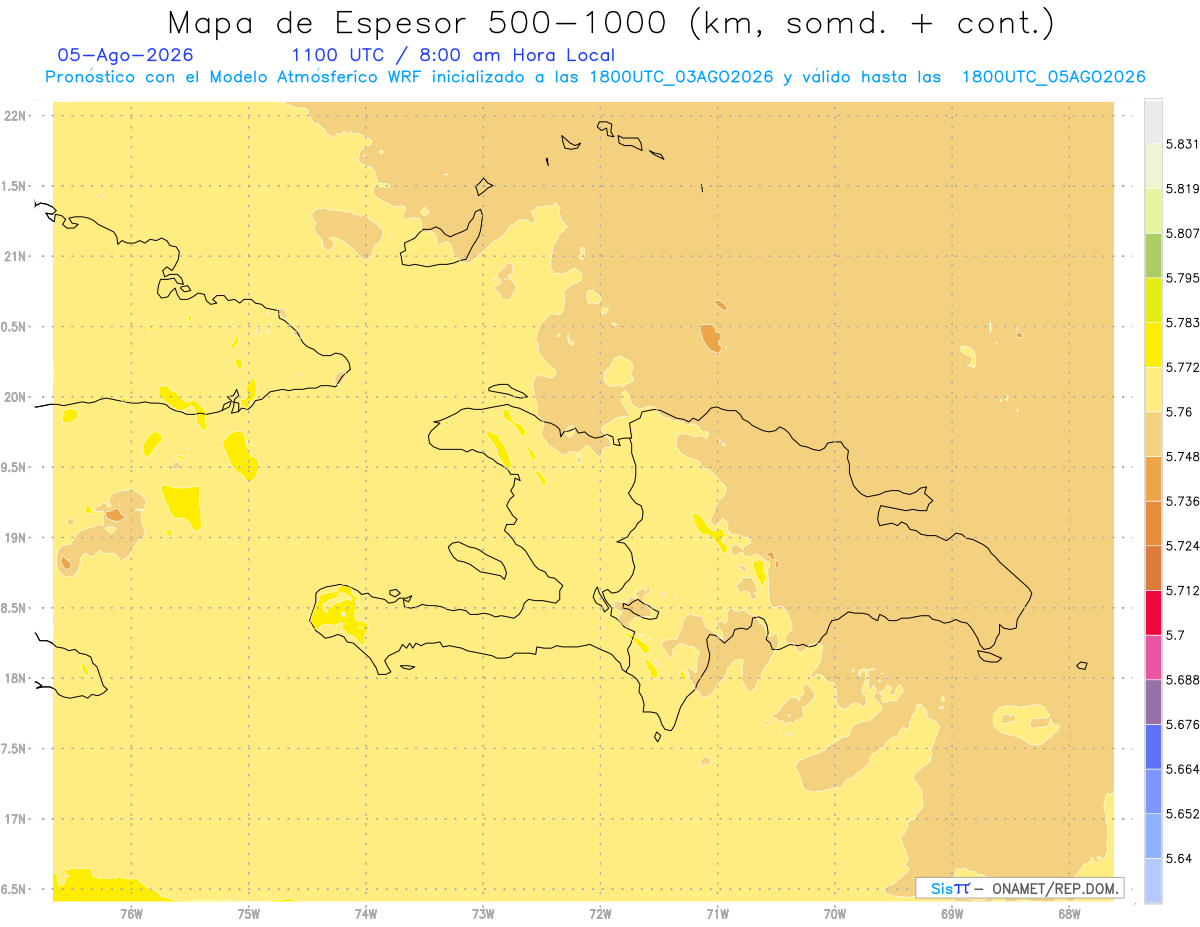Click the legend value '5.831'
The image size is (1200, 927).
[1183, 144]
